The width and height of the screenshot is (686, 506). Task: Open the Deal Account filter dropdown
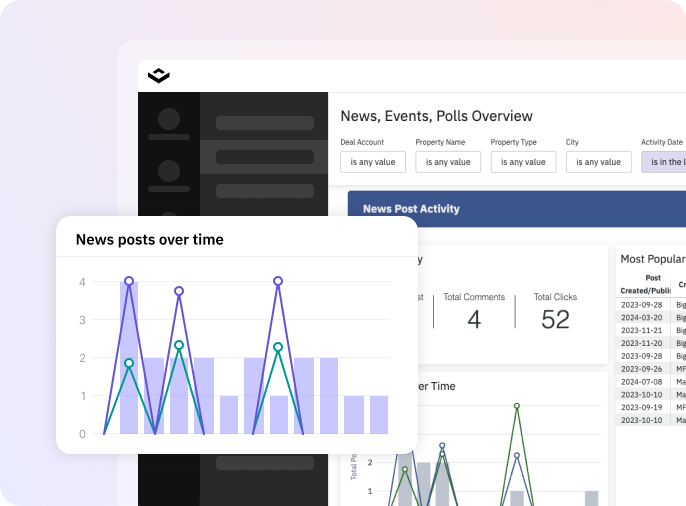(372, 162)
